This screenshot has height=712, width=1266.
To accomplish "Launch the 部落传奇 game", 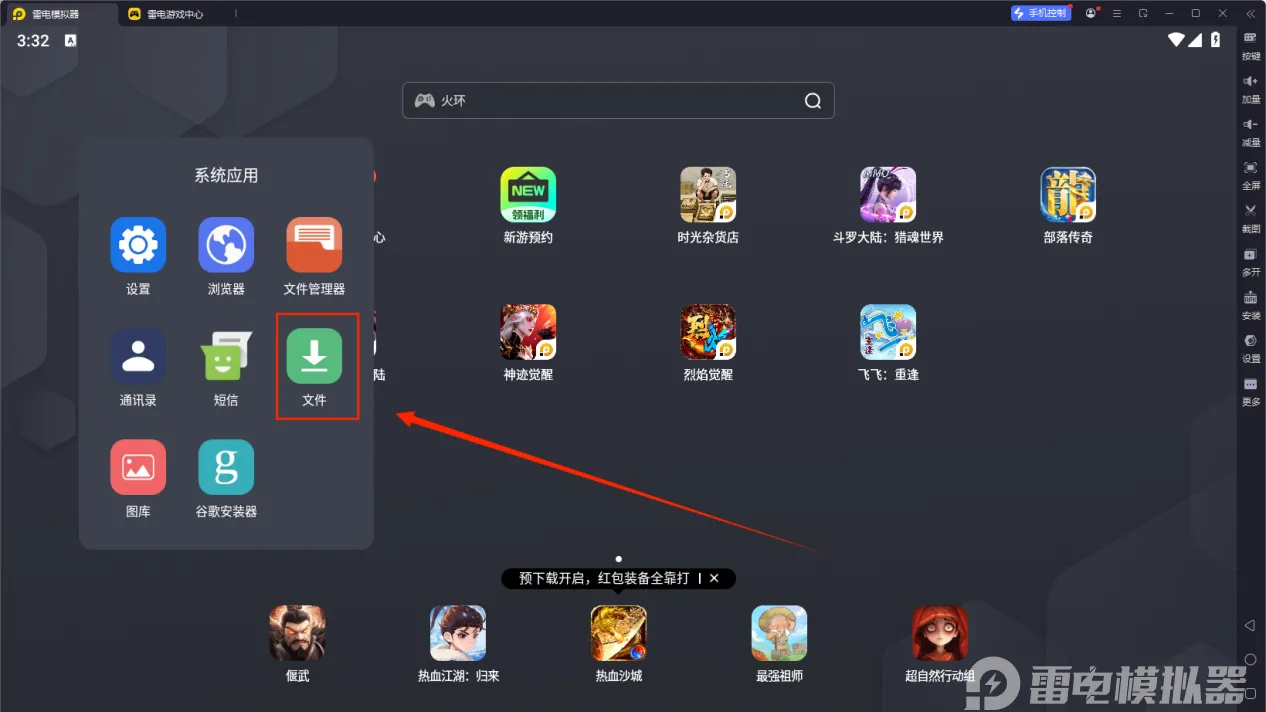I will (x=1068, y=195).
